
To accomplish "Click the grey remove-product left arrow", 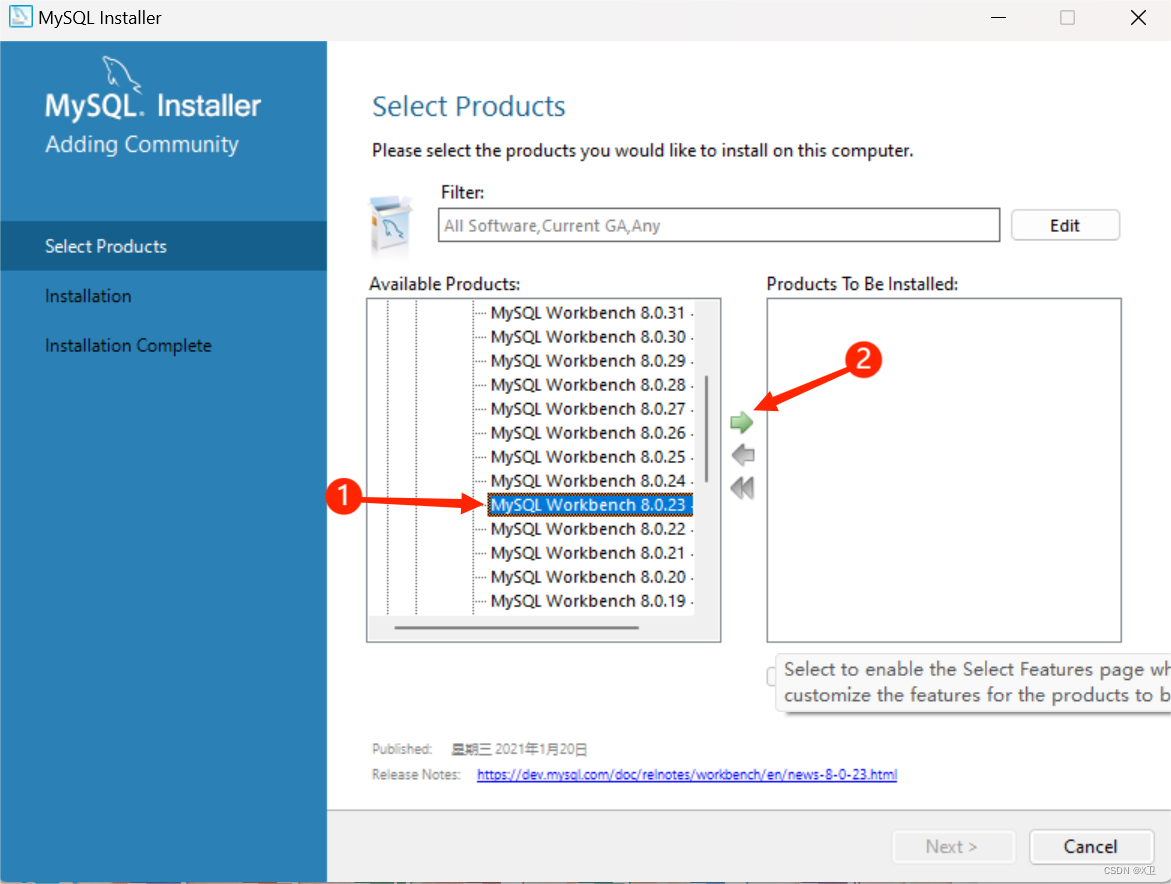I will 743,455.
